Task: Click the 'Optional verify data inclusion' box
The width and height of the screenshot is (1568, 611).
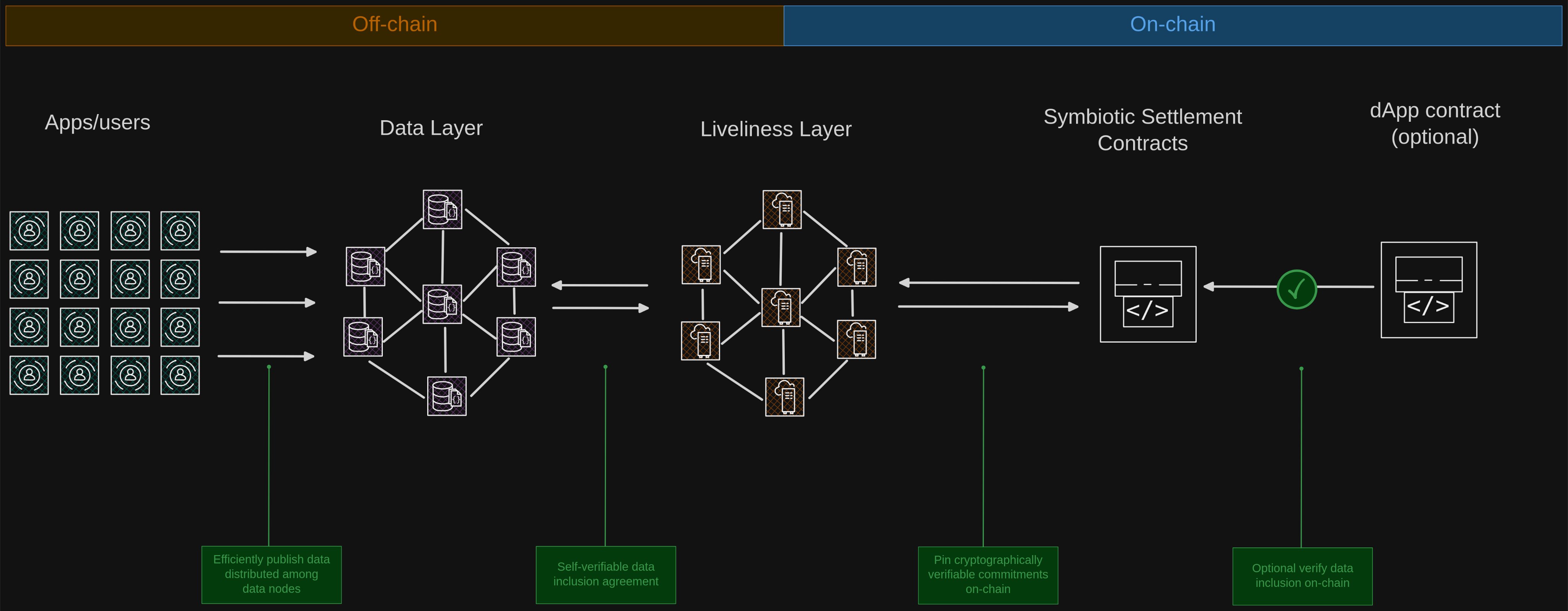Action: click(x=1302, y=576)
